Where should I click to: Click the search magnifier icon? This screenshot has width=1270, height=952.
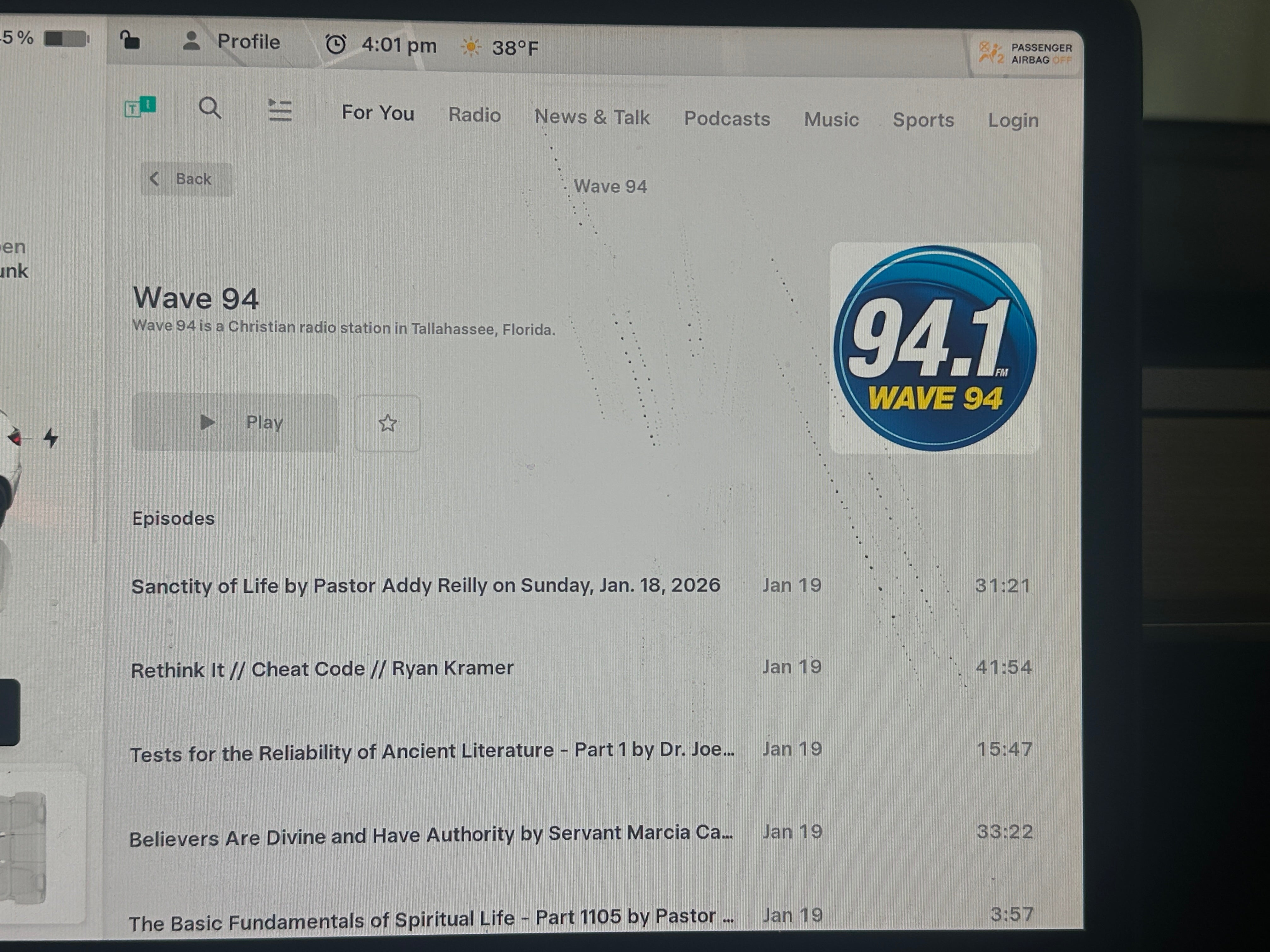tap(209, 108)
